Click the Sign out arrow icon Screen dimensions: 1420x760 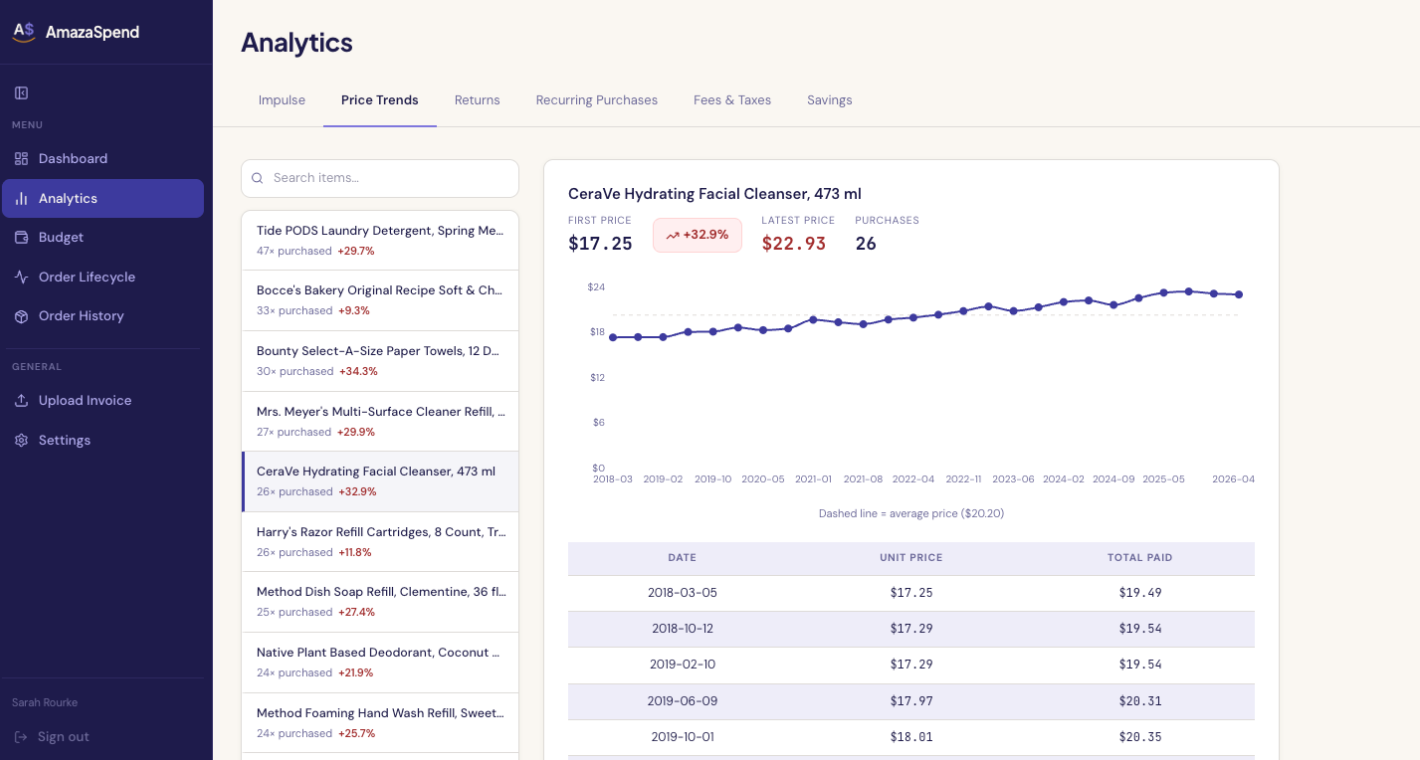pos(21,737)
